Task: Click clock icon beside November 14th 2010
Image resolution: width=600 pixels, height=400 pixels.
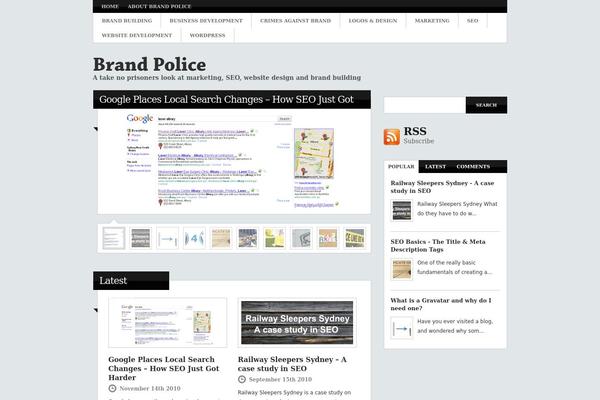Action: click(x=112, y=389)
